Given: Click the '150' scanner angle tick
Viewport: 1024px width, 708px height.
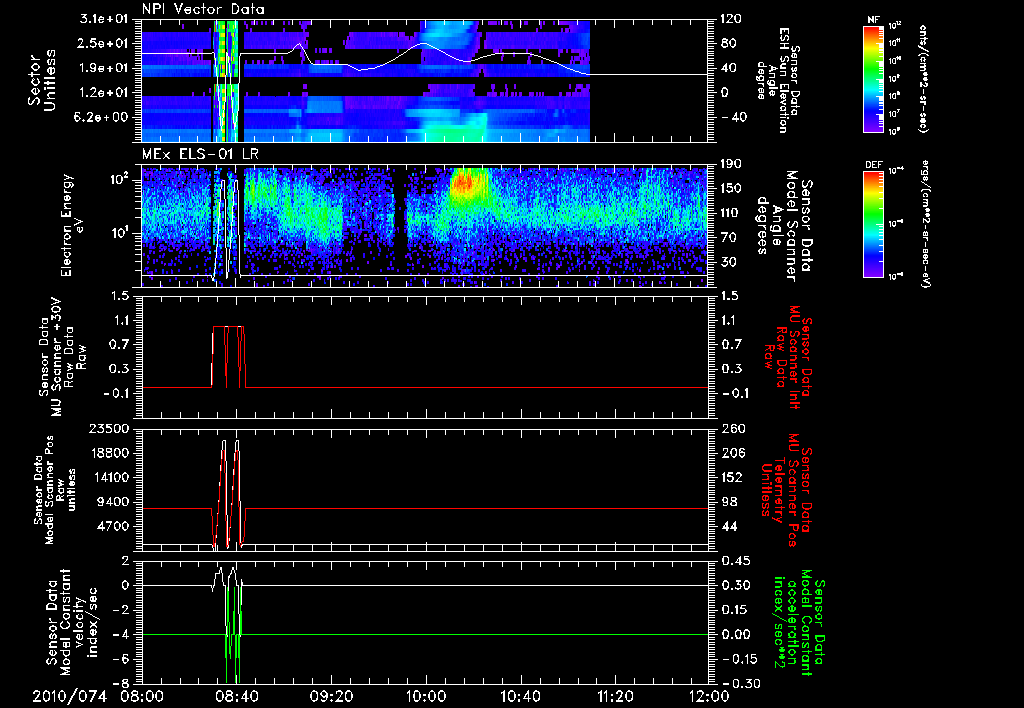Looking at the screenshot, I should (x=731, y=188).
